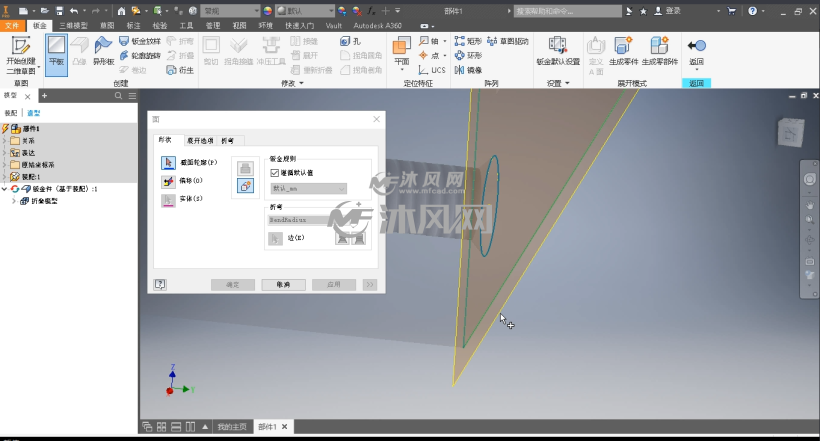Switch to the 草图 ribbon tab

(107, 26)
